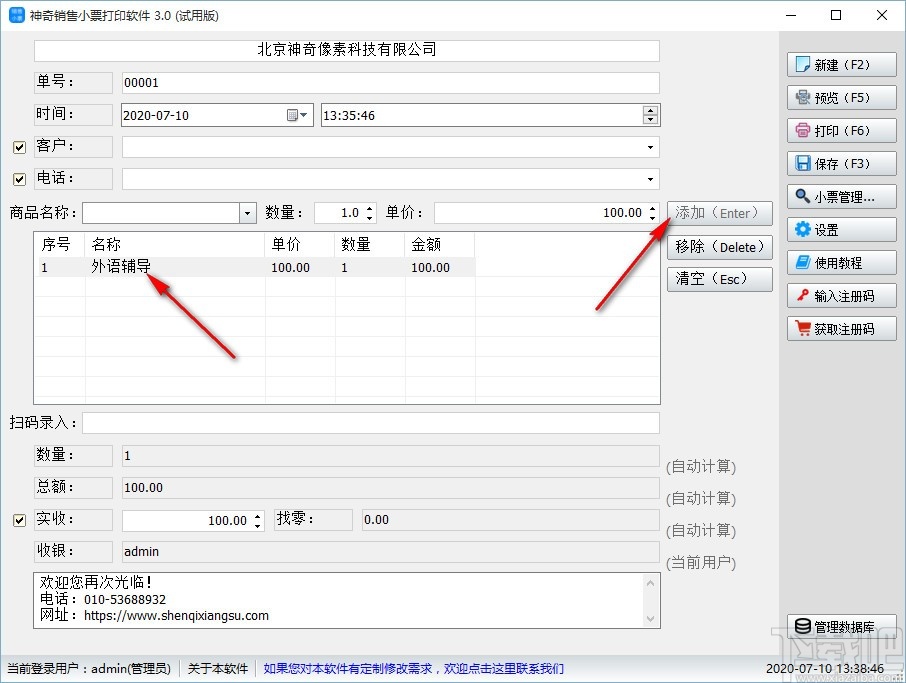Maximize the application window
Screen dimensions: 906x683
(836, 15)
